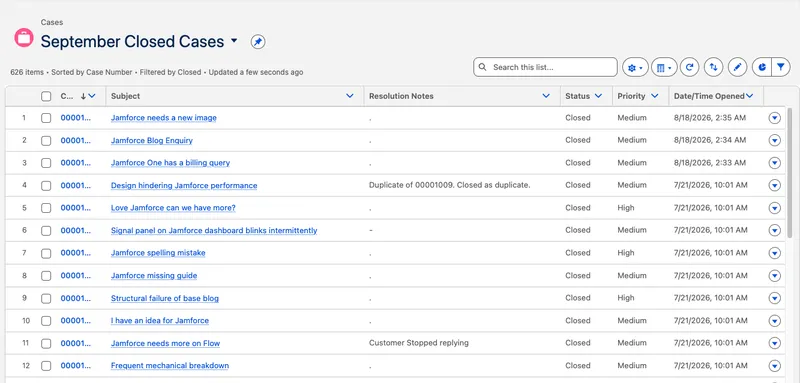
Task: Click the sort arrows toolbar icon
Action: (713, 67)
